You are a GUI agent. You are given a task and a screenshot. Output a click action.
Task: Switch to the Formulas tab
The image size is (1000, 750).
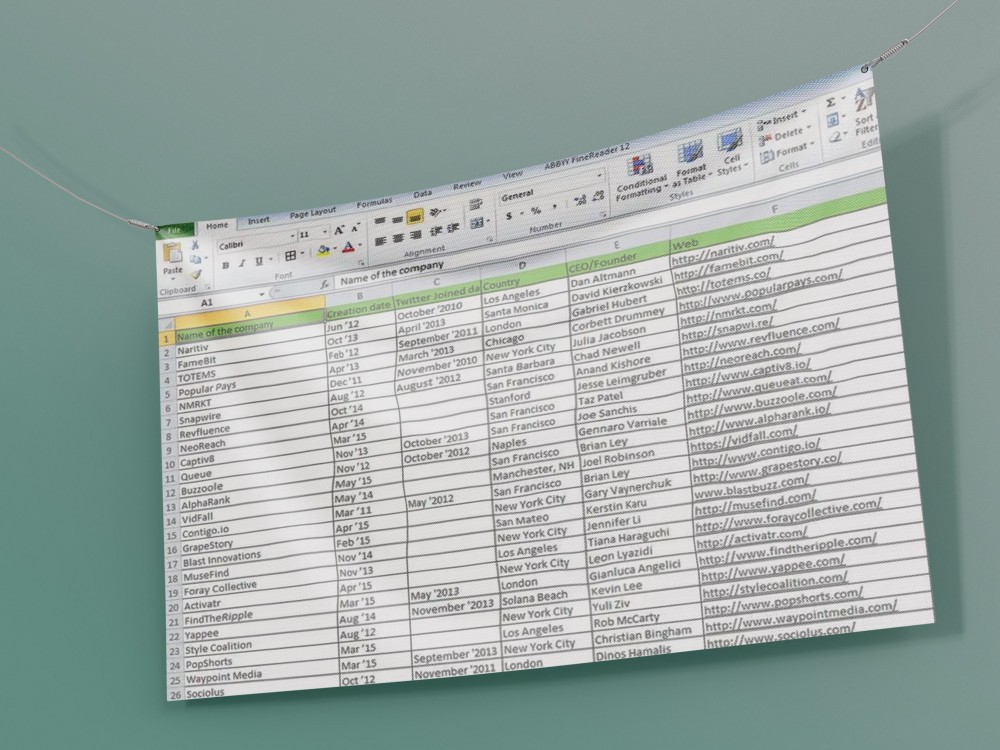(x=374, y=203)
